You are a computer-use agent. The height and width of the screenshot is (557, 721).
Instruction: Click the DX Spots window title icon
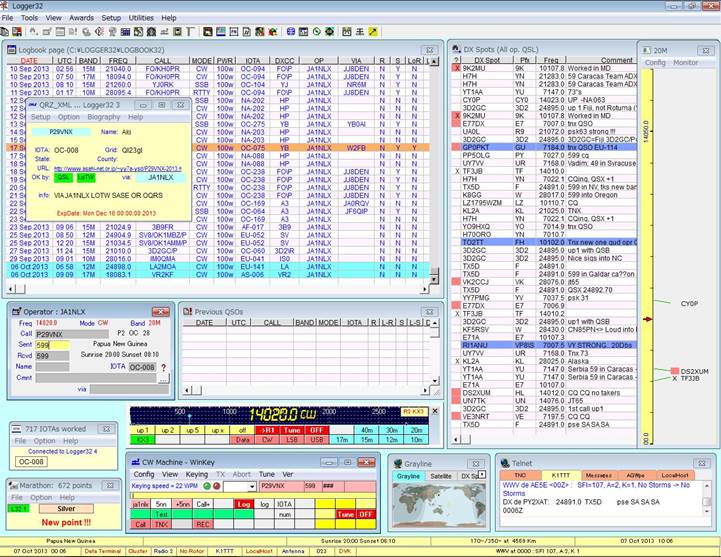point(456,49)
